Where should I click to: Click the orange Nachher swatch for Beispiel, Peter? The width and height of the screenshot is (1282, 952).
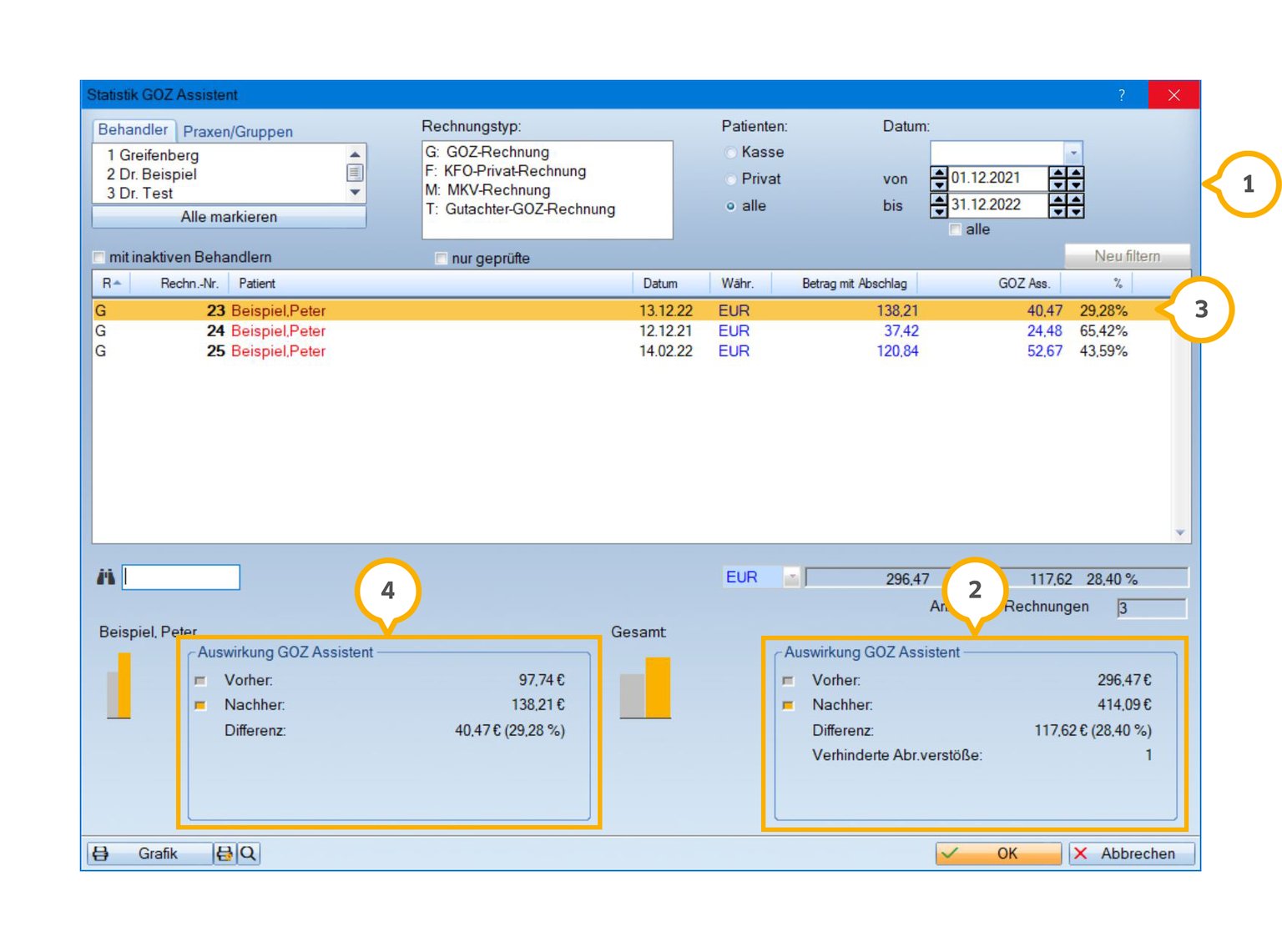click(200, 706)
